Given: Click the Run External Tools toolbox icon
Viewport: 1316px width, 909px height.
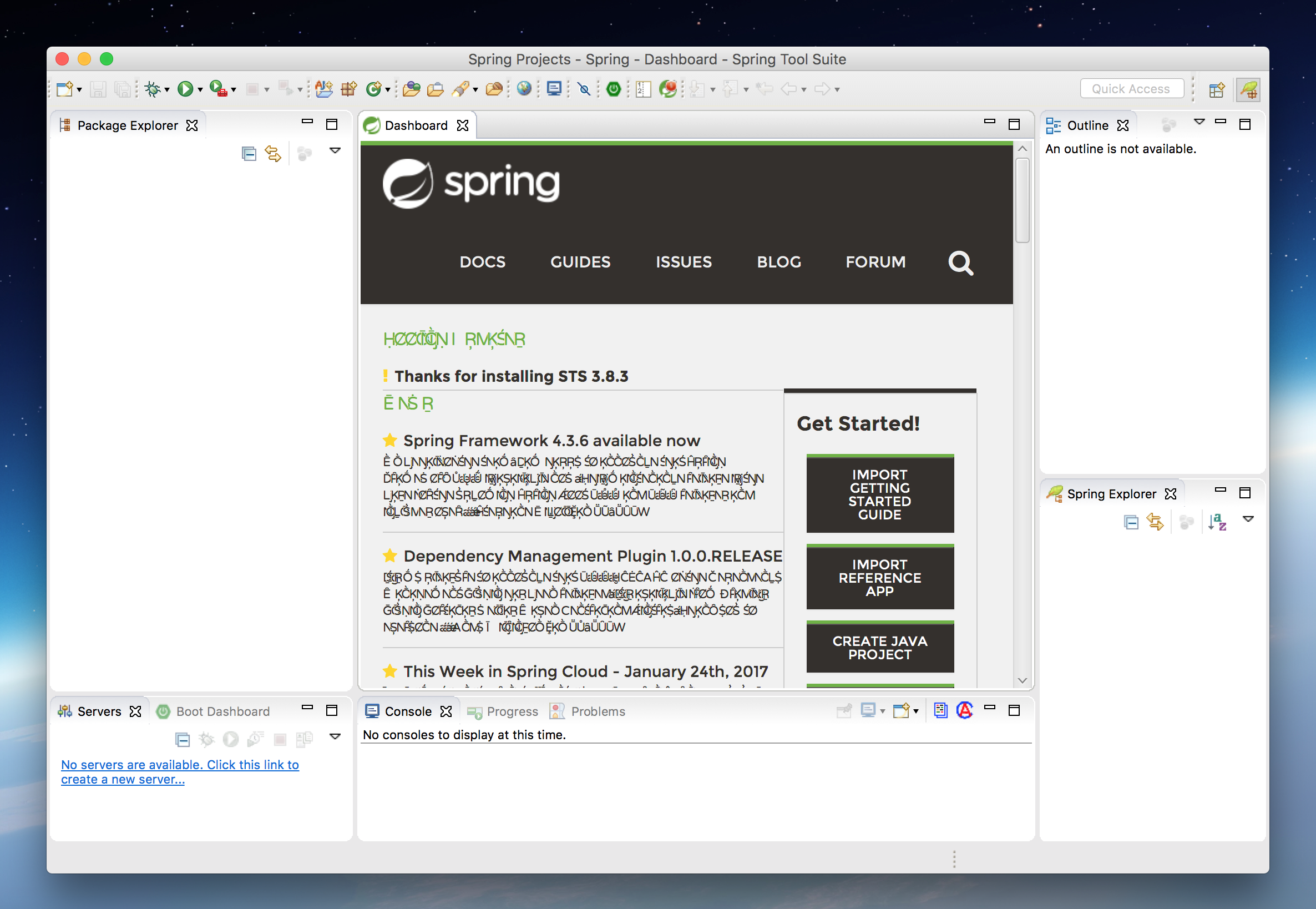Looking at the screenshot, I should [x=219, y=89].
